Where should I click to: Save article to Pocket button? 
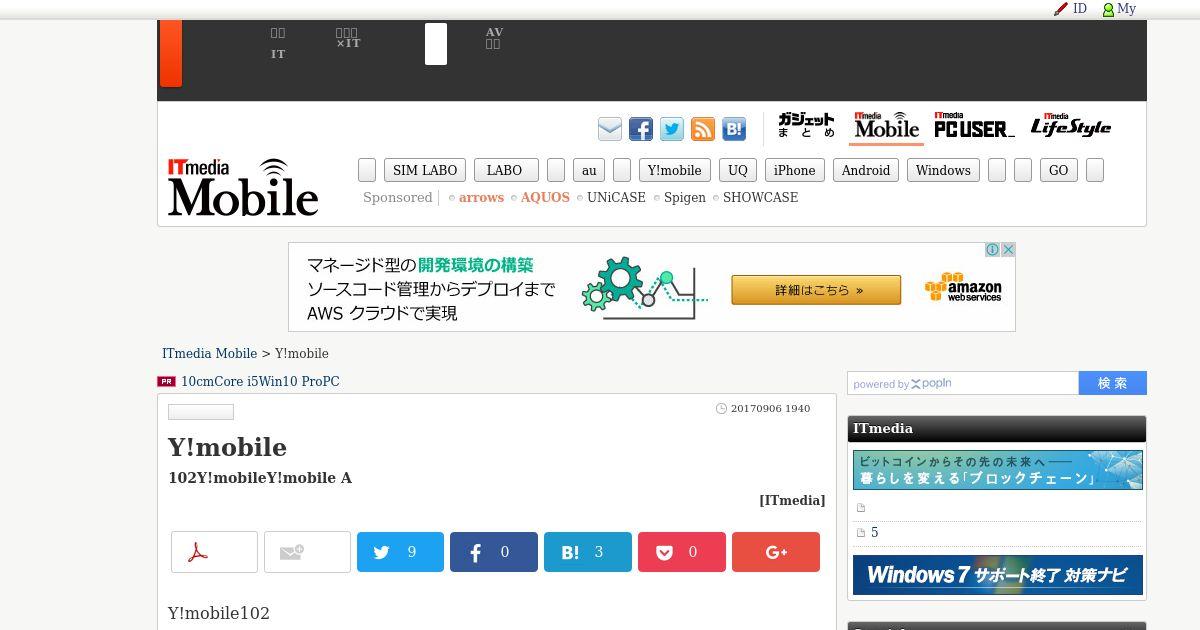click(x=682, y=552)
